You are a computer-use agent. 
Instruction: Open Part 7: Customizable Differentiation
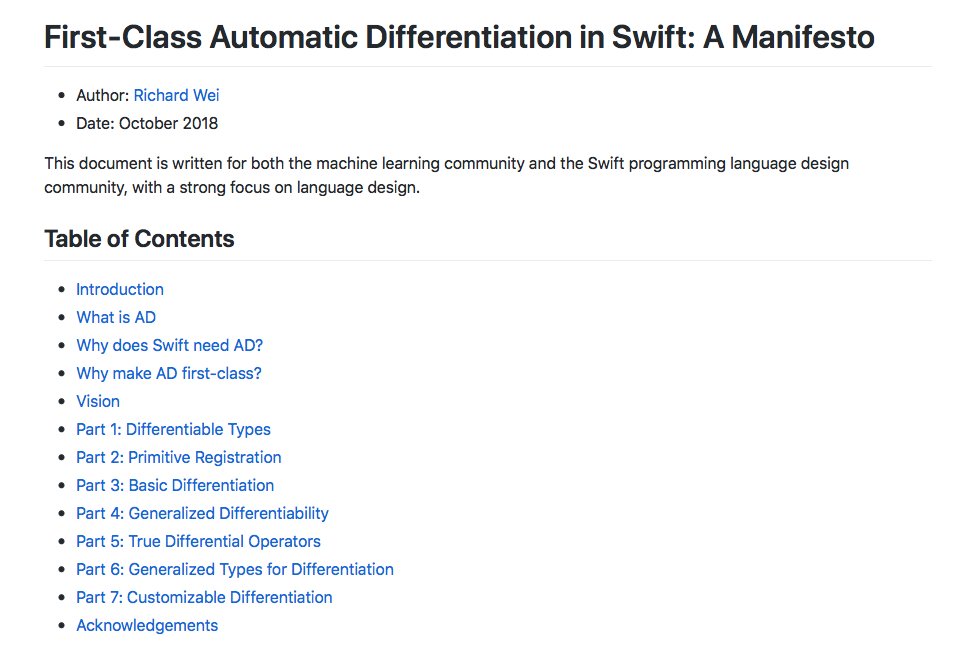click(203, 597)
